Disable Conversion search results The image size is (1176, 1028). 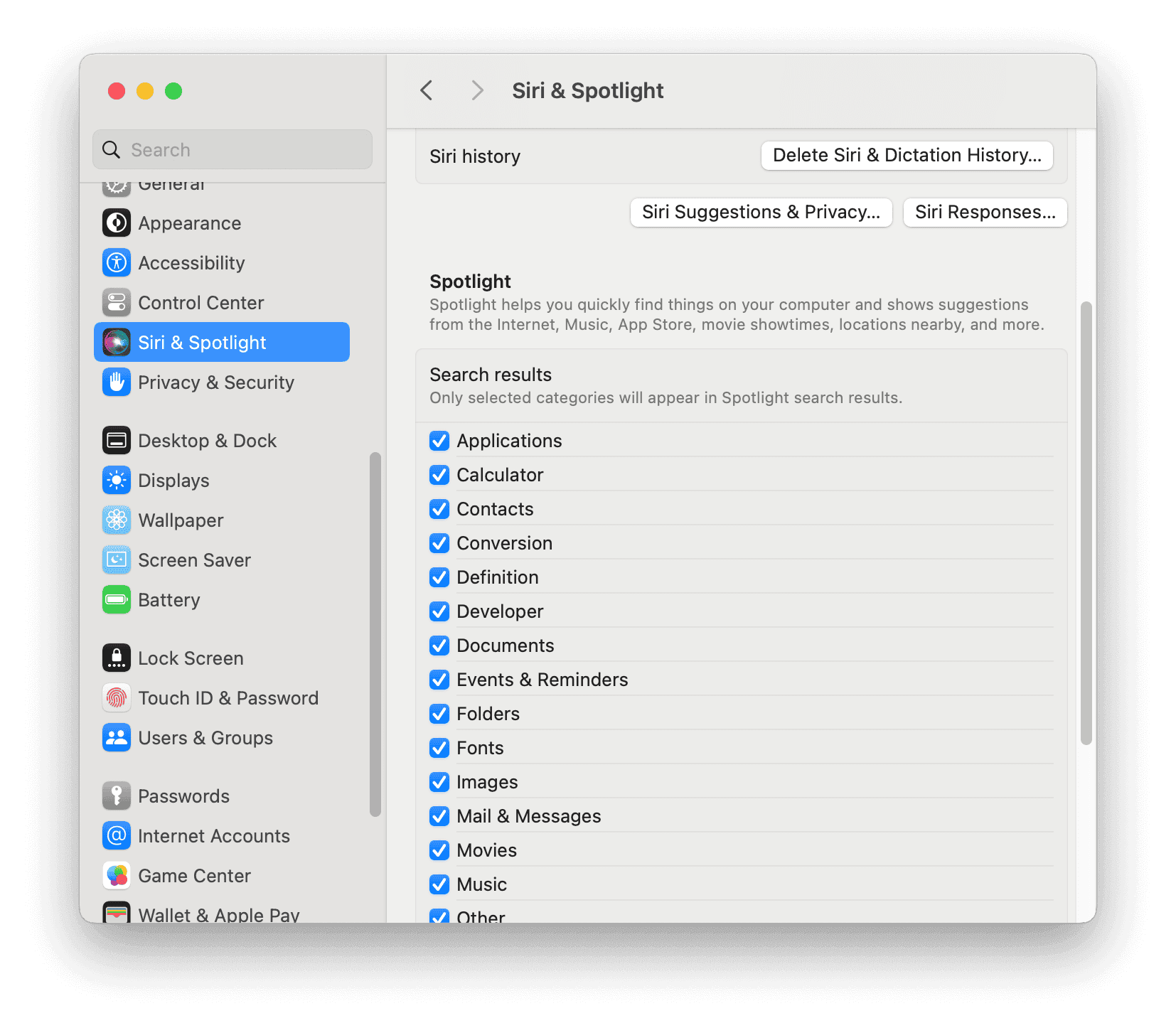click(x=439, y=543)
